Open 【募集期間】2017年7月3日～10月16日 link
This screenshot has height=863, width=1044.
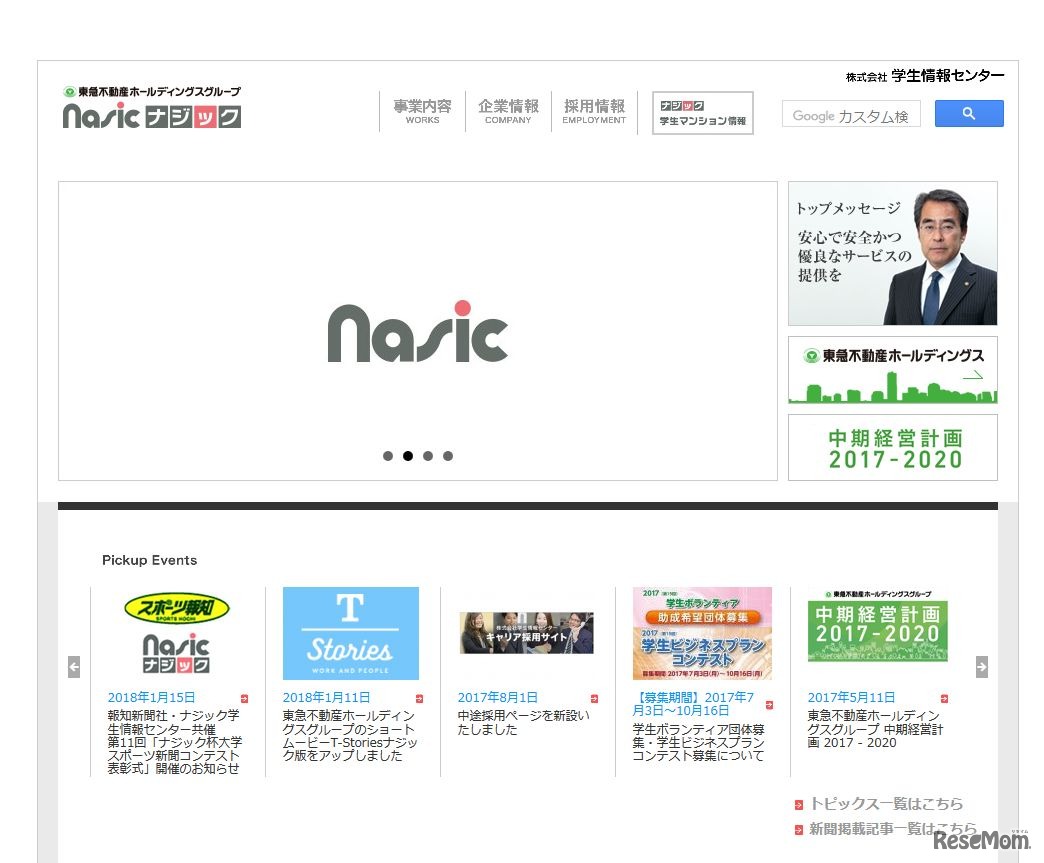(693, 704)
